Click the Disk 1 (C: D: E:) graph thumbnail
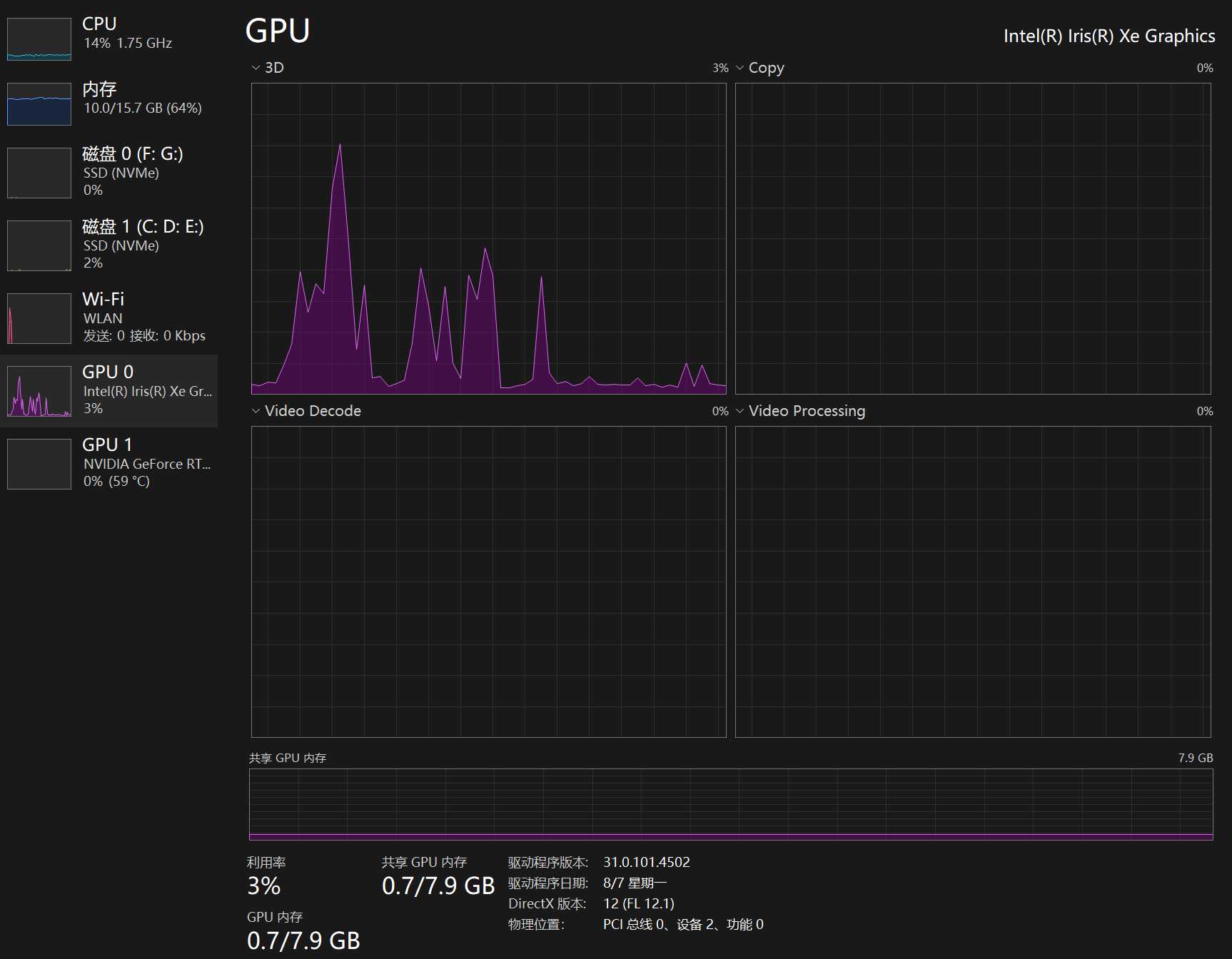1232x959 pixels. 39,245
